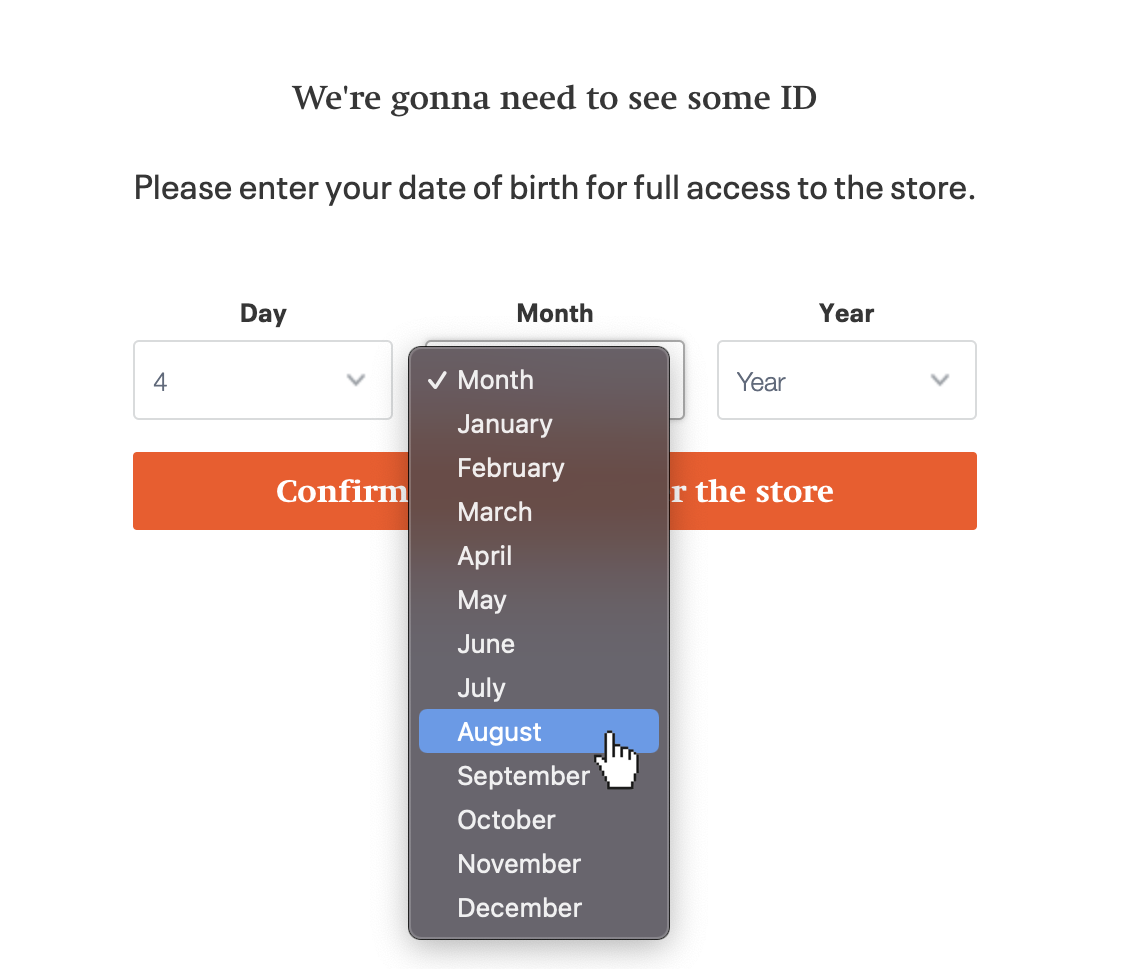The height and width of the screenshot is (969, 1122).
Task: Open the Year selector
Action: pyautogui.click(x=846, y=380)
